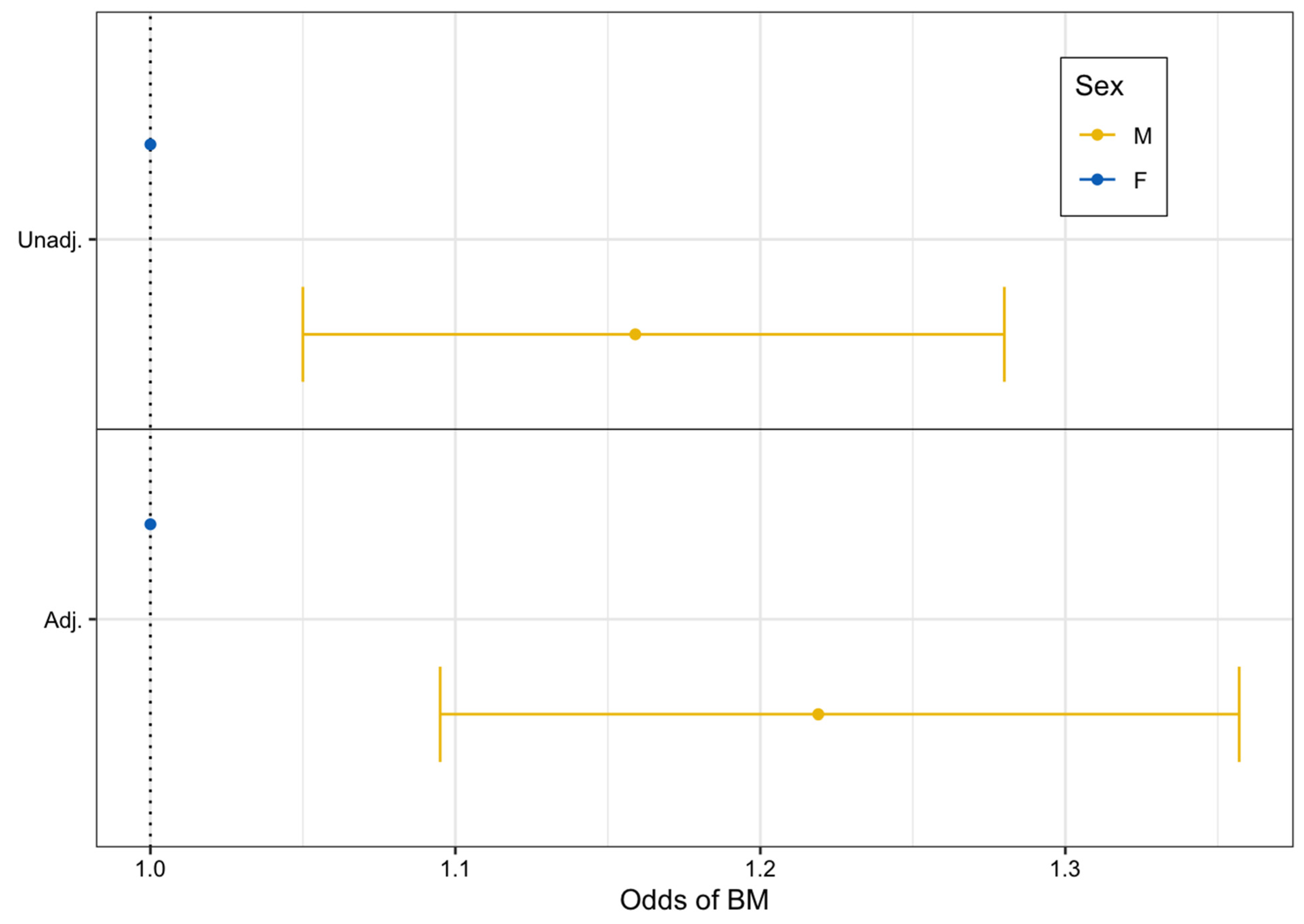
Task: Click the 1.0 x-axis tick label
Action: coord(150,870)
